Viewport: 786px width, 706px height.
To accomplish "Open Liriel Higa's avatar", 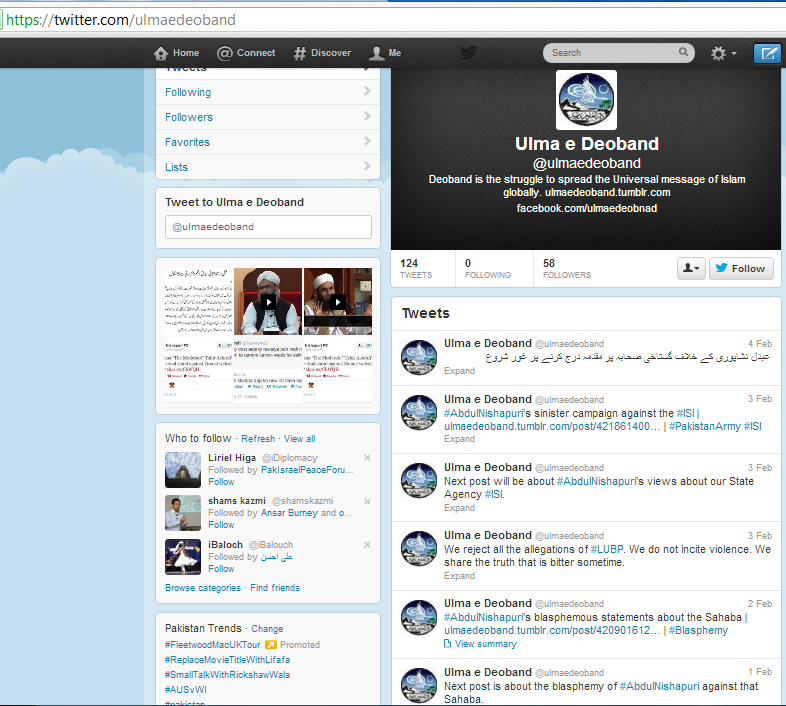I will [183, 470].
